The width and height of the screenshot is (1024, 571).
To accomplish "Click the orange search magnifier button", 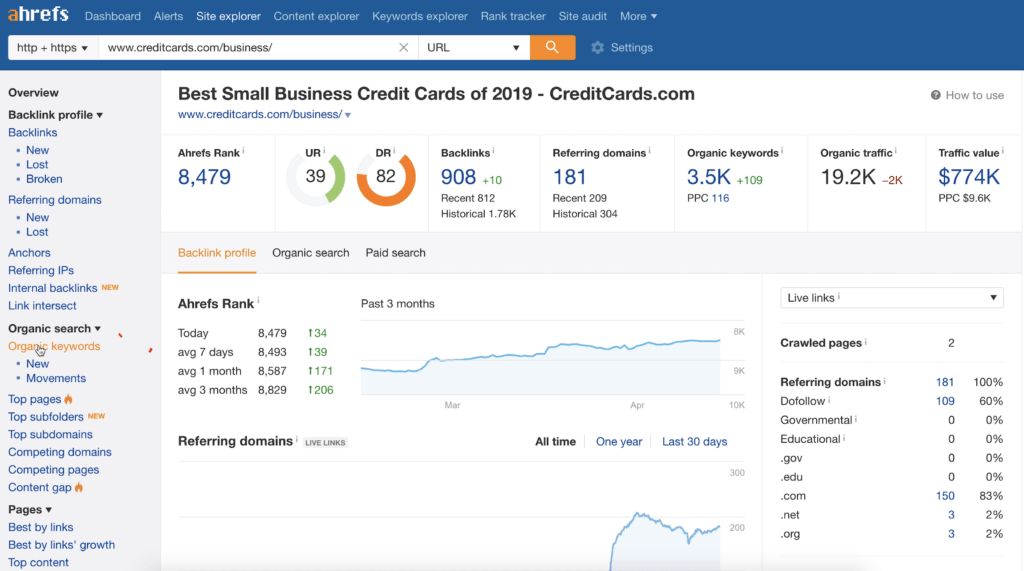I will click(552, 47).
